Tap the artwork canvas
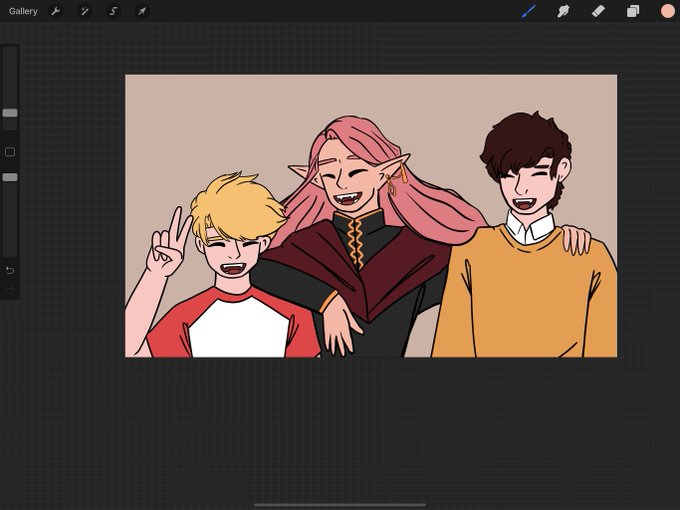The height and width of the screenshot is (510, 680). click(x=371, y=216)
